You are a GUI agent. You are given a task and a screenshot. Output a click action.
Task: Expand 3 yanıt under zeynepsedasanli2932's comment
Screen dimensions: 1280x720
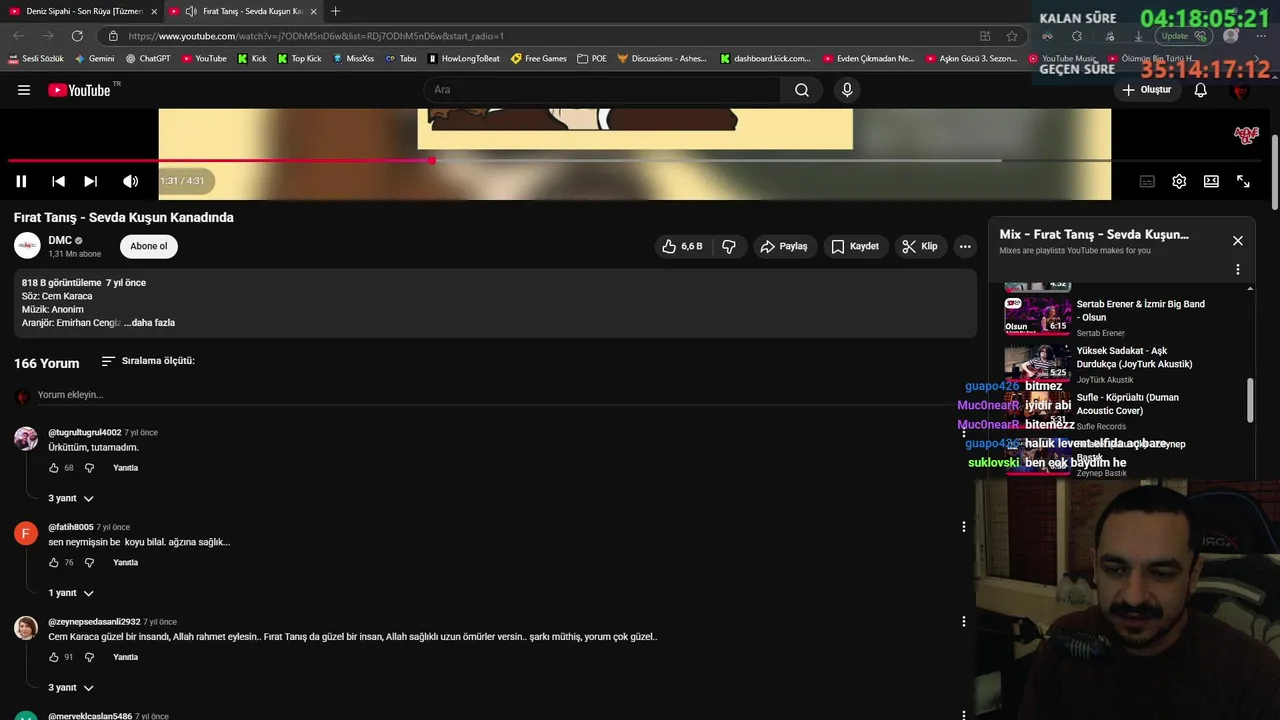pyautogui.click(x=71, y=688)
